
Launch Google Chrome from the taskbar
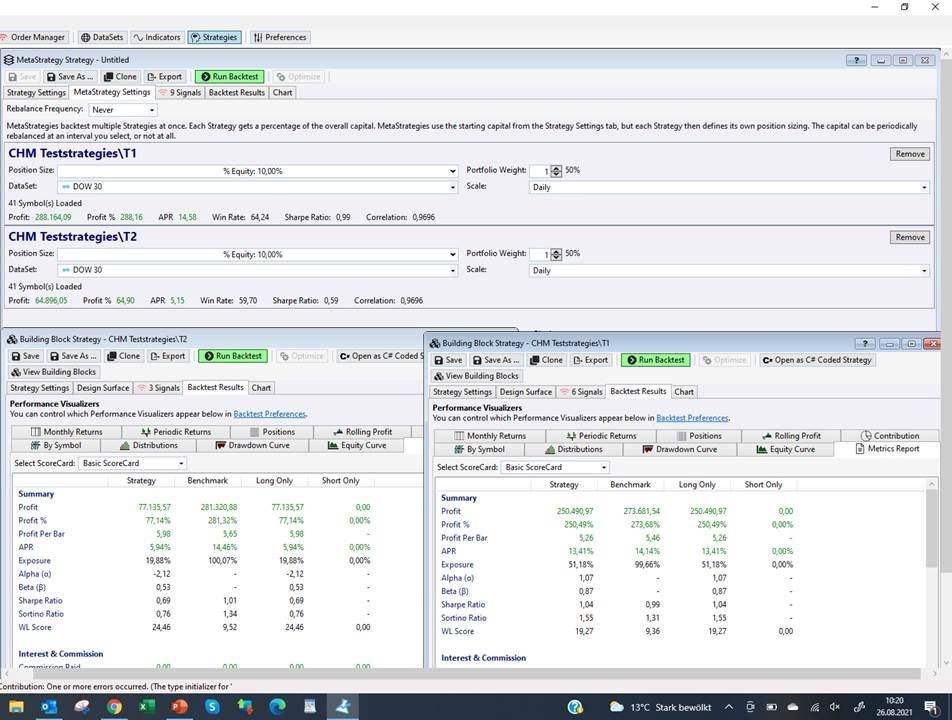tap(114, 706)
